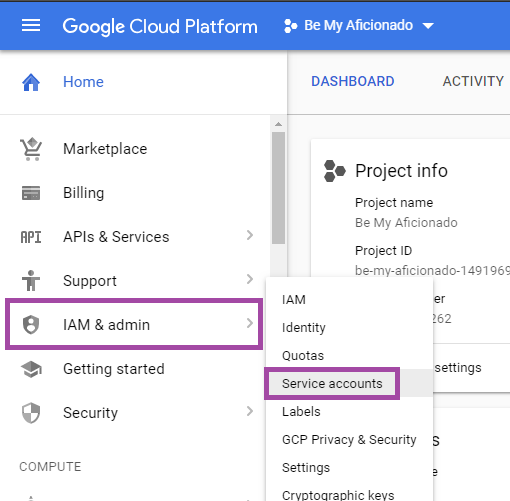Click the Project info heading
Image resolution: width=510 pixels, height=501 pixels.
pyautogui.click(x=401, y=171)
